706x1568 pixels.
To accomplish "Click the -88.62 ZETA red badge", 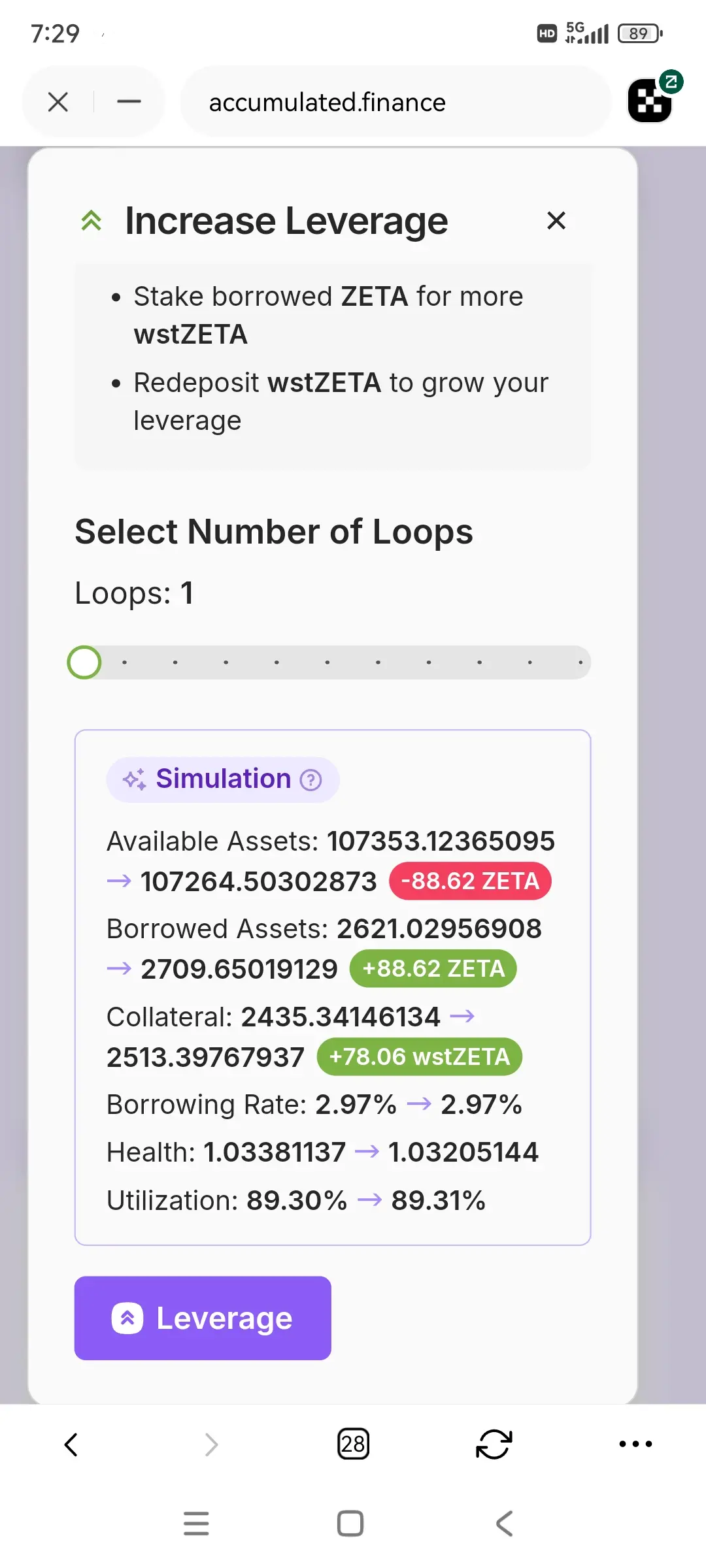I will point(470,881).
